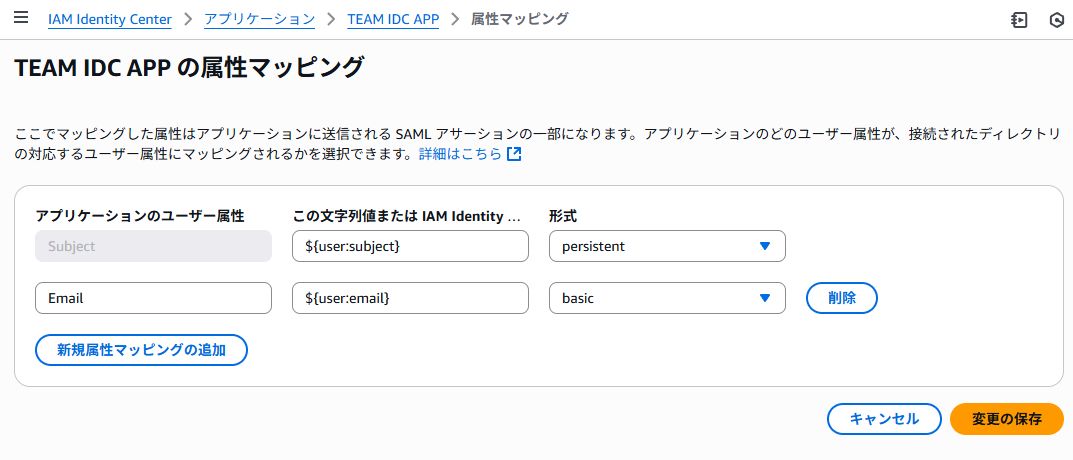Navigate to アプリケーション breadcrumb
Viewport: 1073px width, 460px height.
coord(259,19)
